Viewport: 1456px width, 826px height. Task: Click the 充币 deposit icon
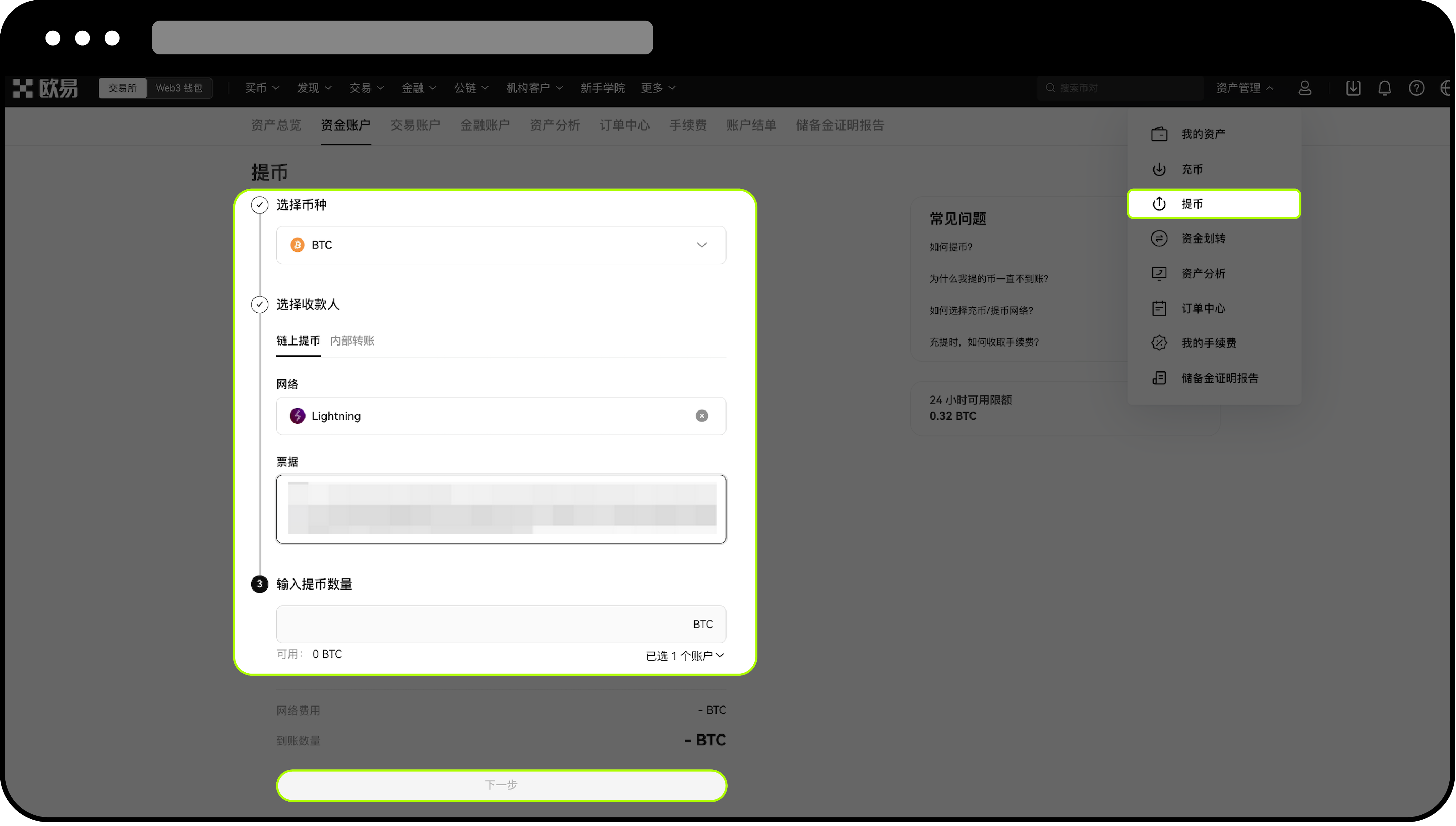(x=1159, y=169)
